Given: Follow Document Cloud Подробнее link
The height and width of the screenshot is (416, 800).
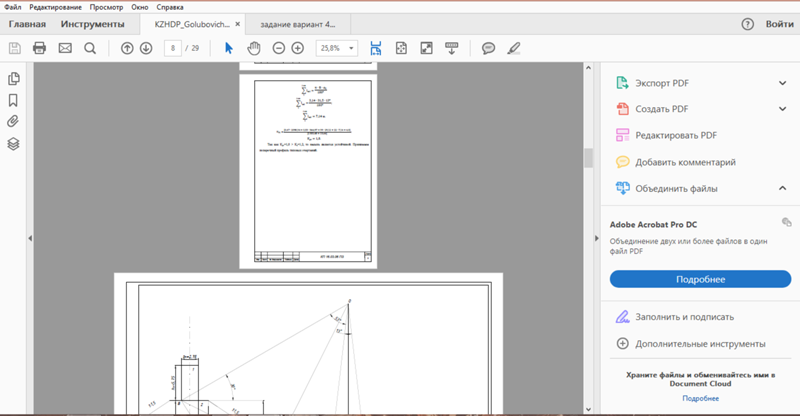Looking at the screenshot, I should tap(701, 399).
